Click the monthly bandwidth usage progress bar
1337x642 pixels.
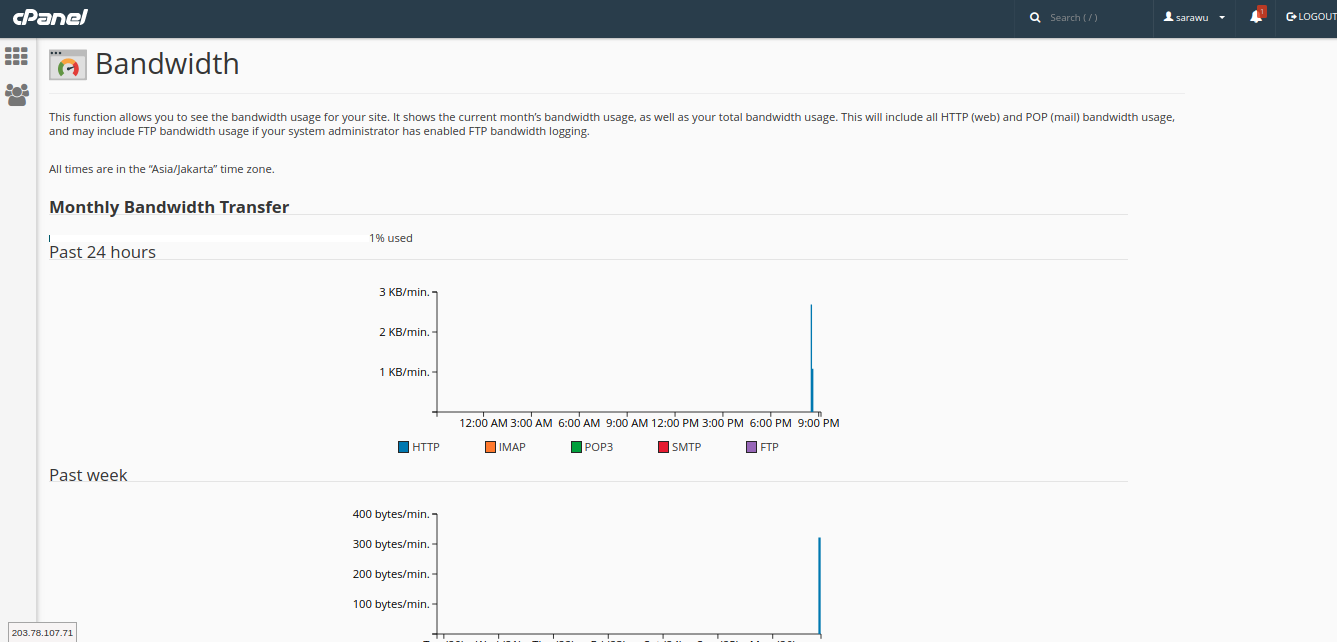[207, 238]
